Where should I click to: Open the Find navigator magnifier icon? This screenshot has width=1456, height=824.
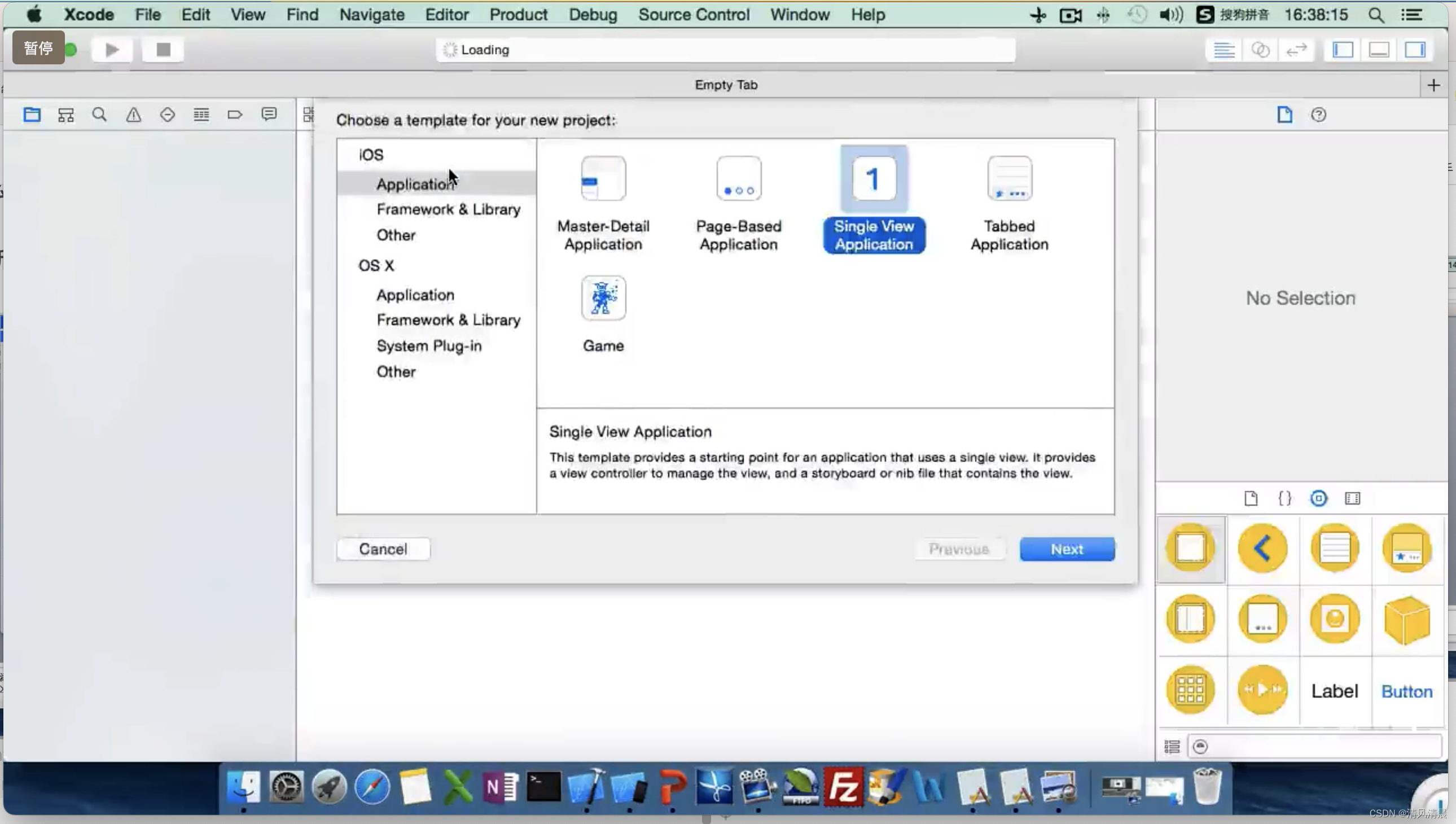click(99, 115)
